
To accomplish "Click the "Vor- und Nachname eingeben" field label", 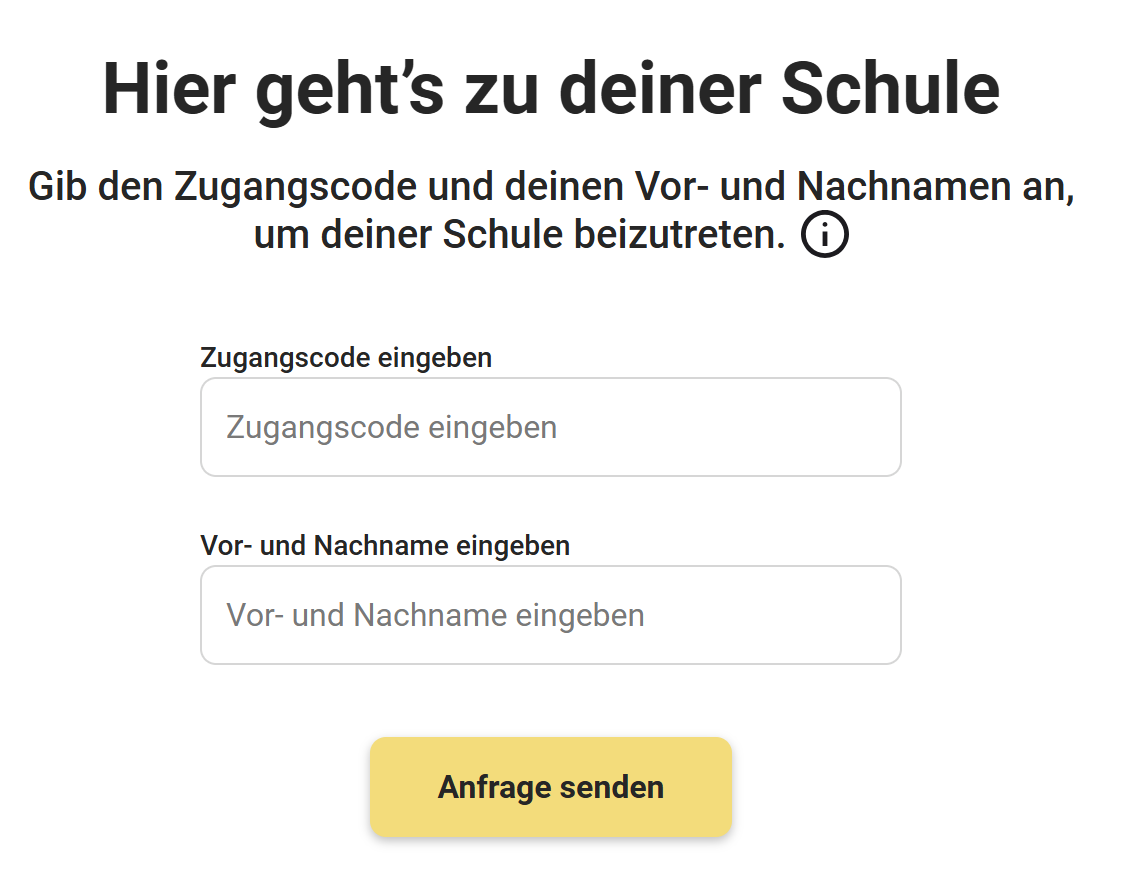I will pyautogui.click(x=385, y=546).
